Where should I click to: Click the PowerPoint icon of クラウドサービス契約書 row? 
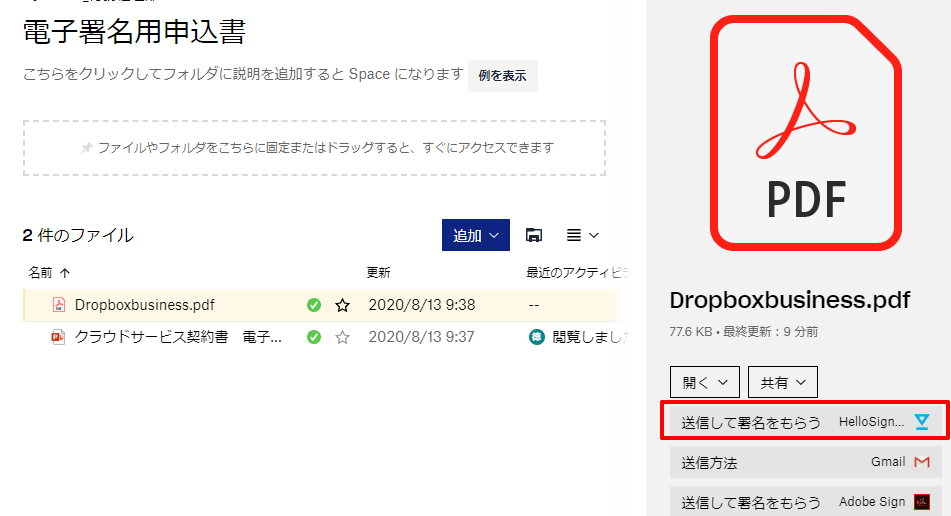[58, 337]
